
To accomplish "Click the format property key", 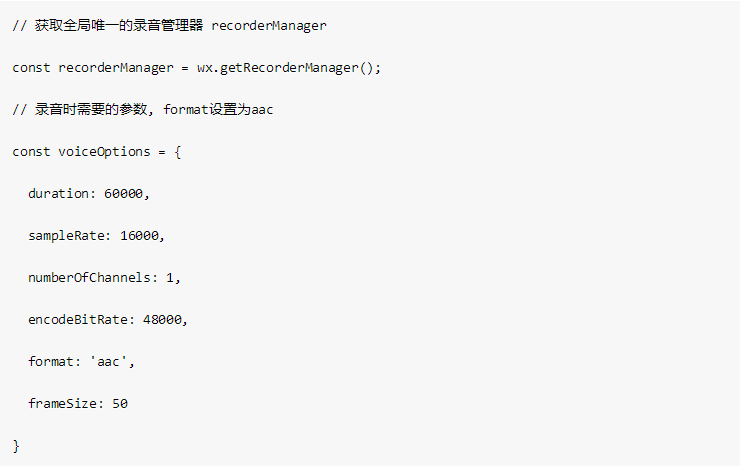I will (x=51, y=362).
